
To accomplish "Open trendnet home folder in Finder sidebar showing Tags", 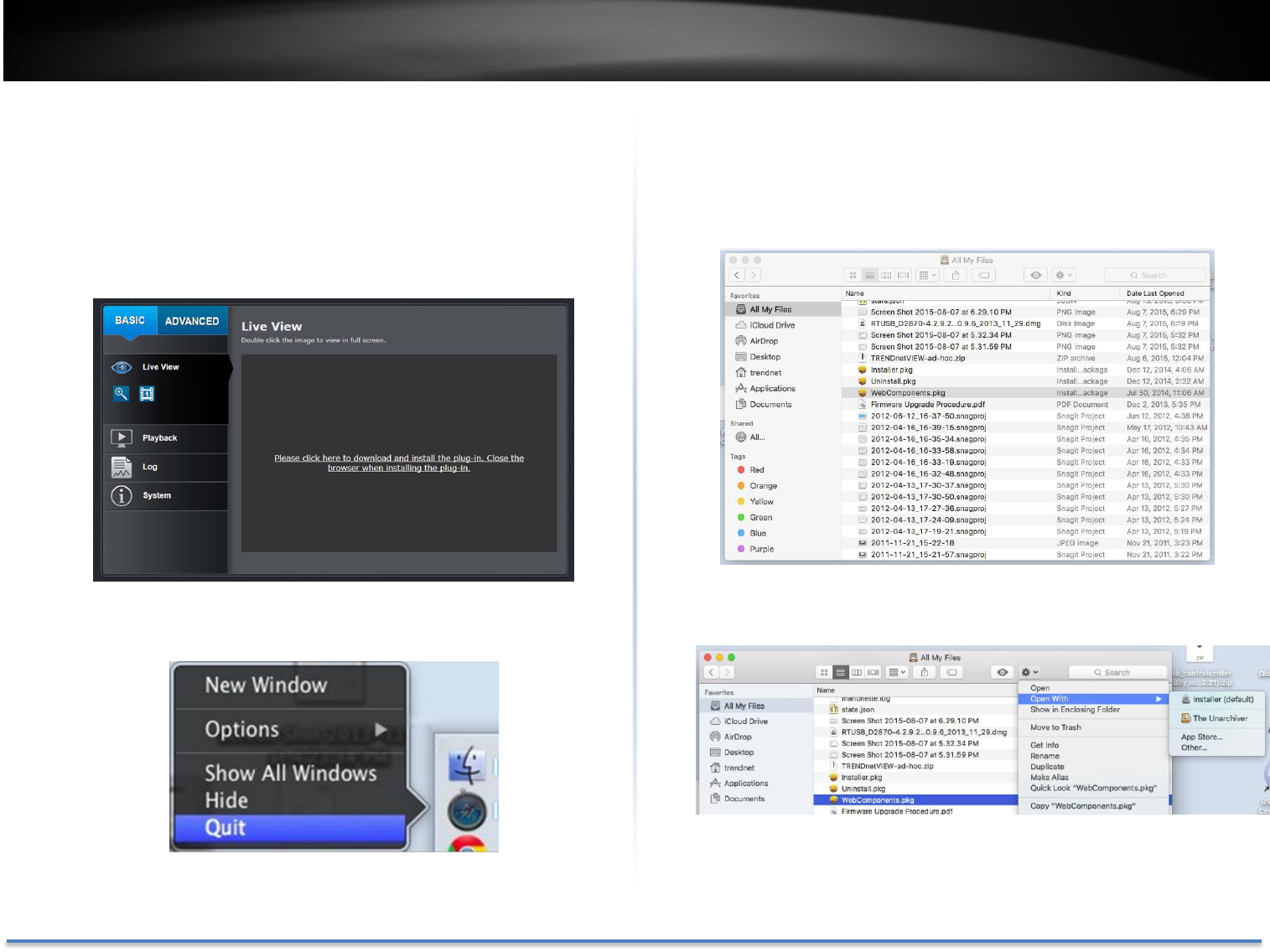I will (782, 373).
